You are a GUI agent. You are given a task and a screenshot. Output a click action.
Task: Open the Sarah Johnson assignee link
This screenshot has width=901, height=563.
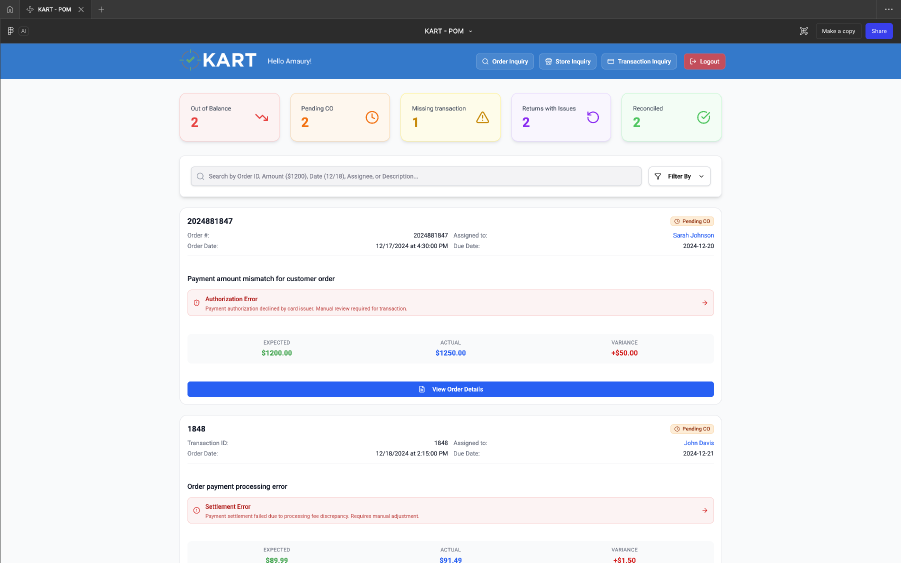pyautogui.click(x=693, y=236)
